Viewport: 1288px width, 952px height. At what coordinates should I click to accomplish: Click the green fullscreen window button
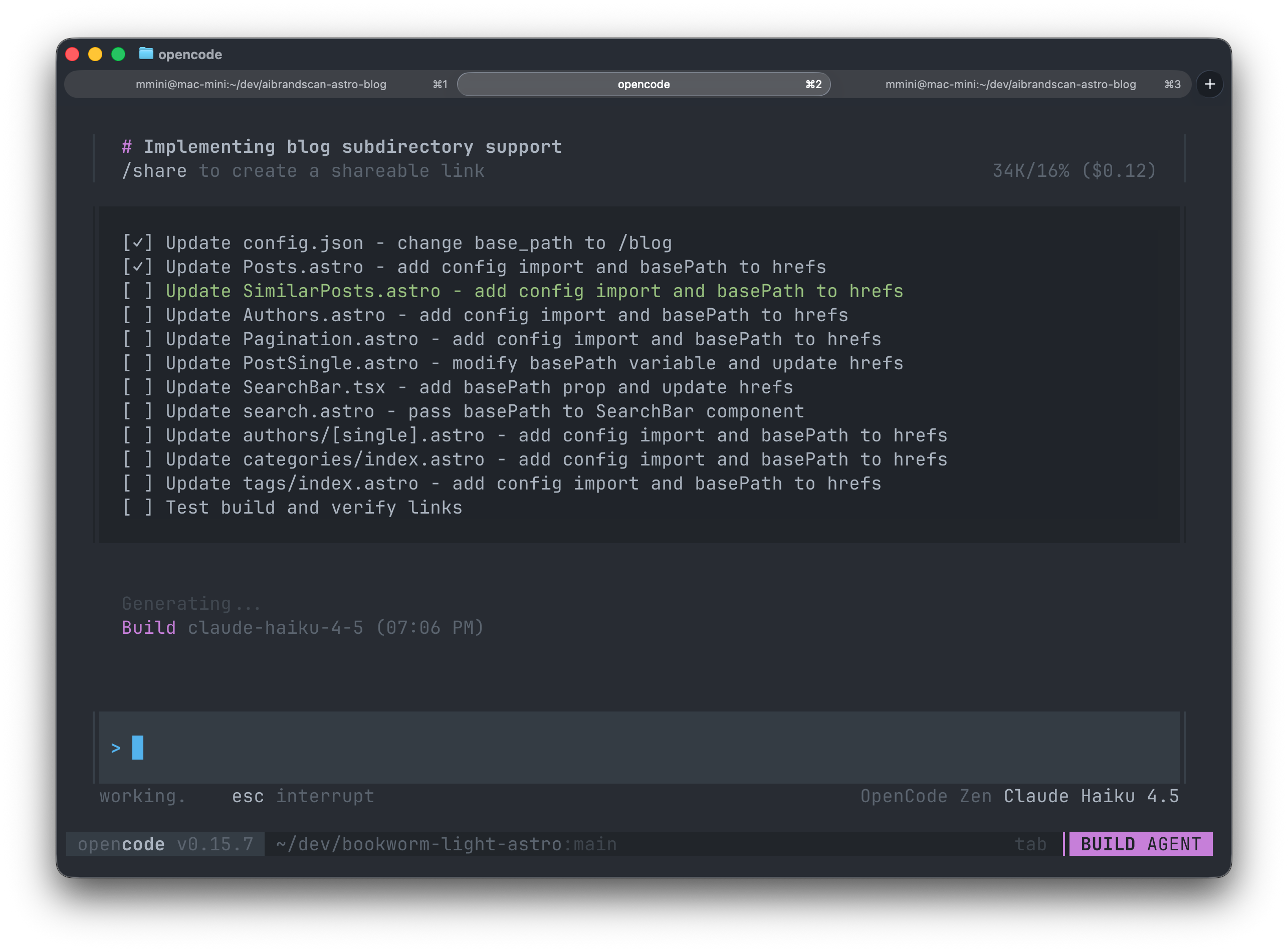pos(118,54)
